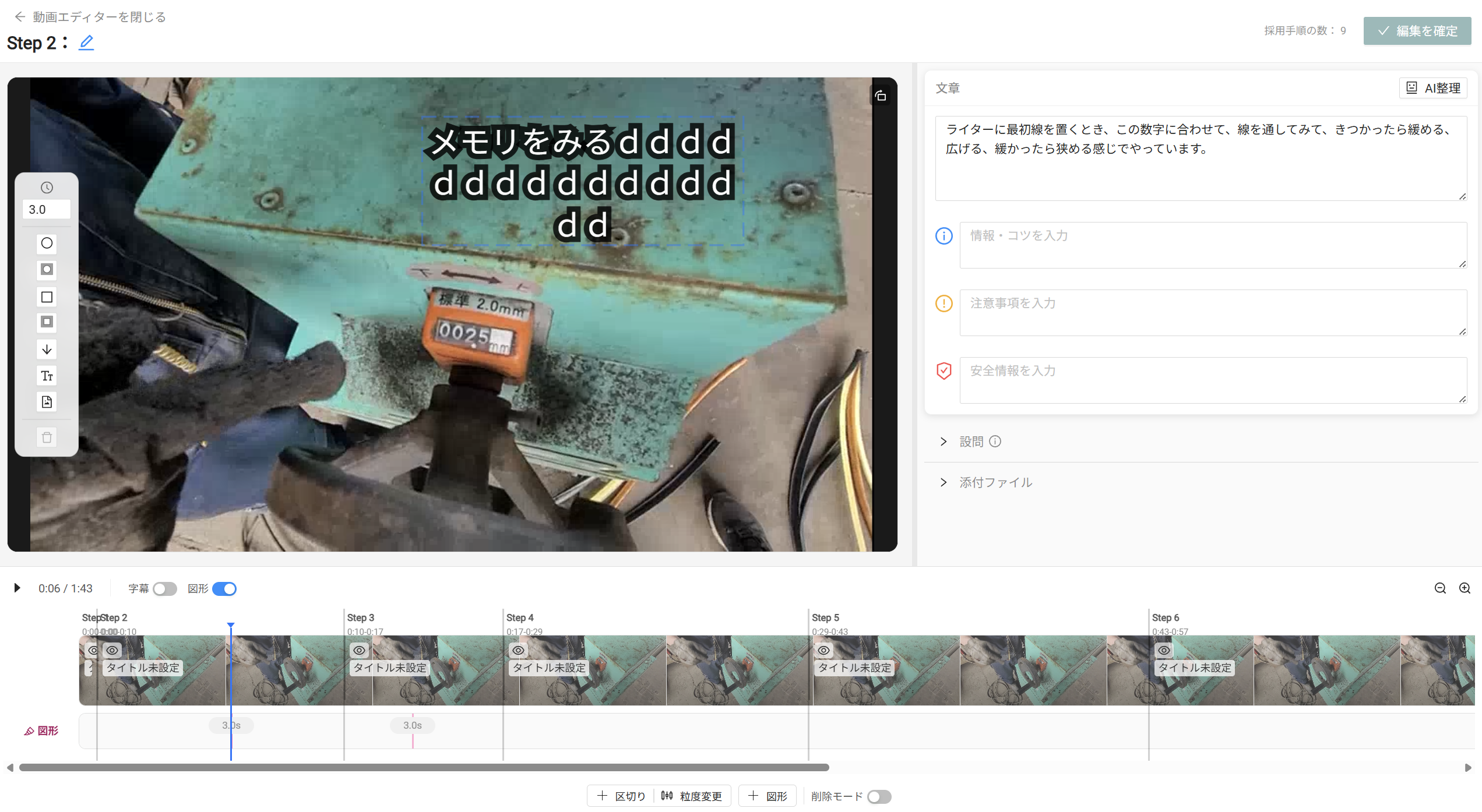The width and height of the screenshot is (1482, 812).
Task: Disable the 図形 shapes switch
Action: [224, 589]
